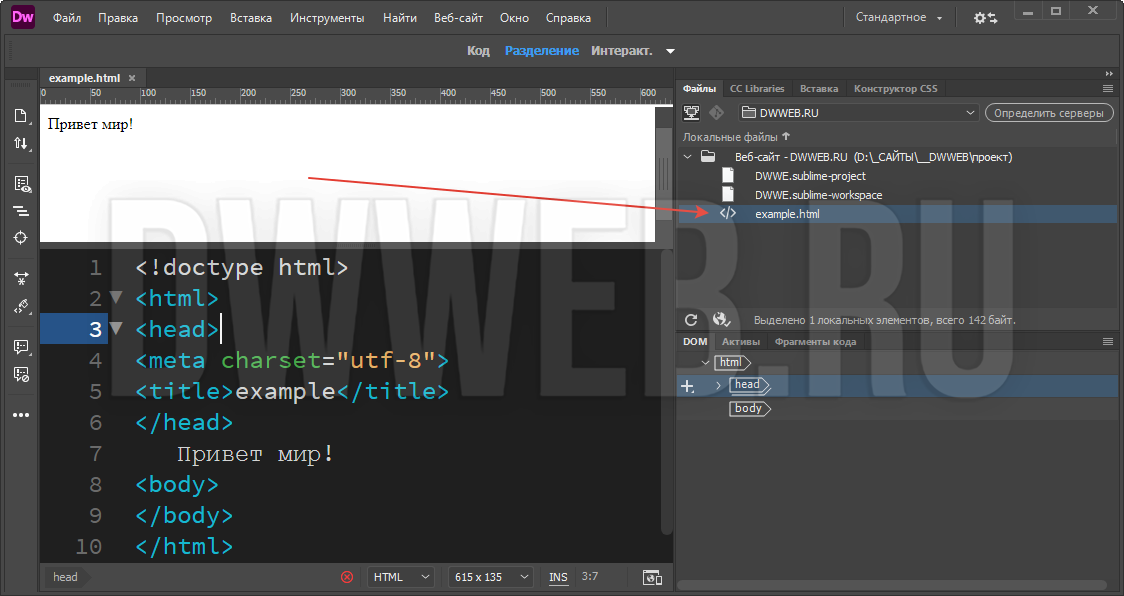Turn on Inspect mode crosshair icon
This screenshot has height=596, width=1124.
click(20, 237)
